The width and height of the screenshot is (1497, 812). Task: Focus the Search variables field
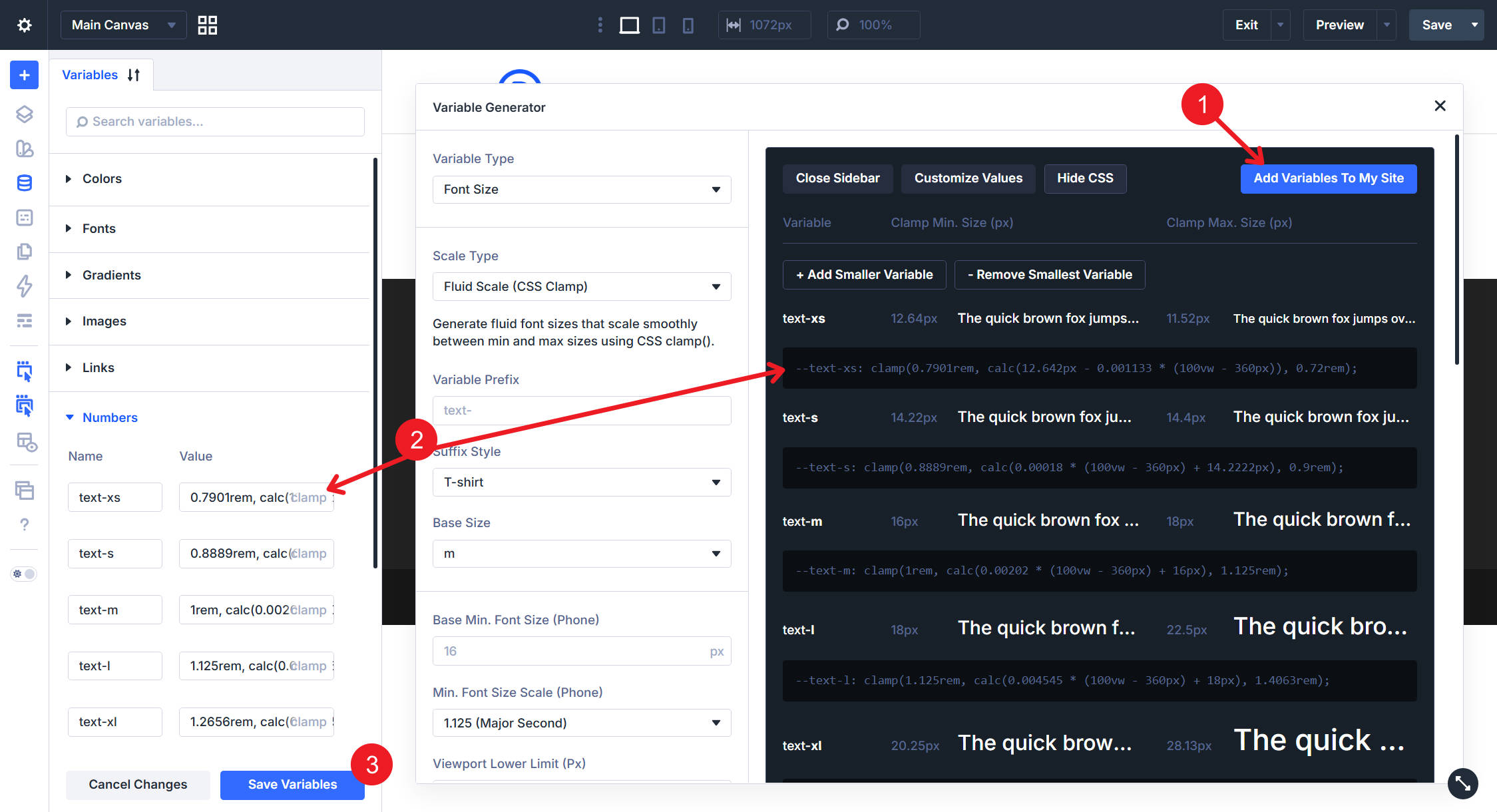point(215,122)
